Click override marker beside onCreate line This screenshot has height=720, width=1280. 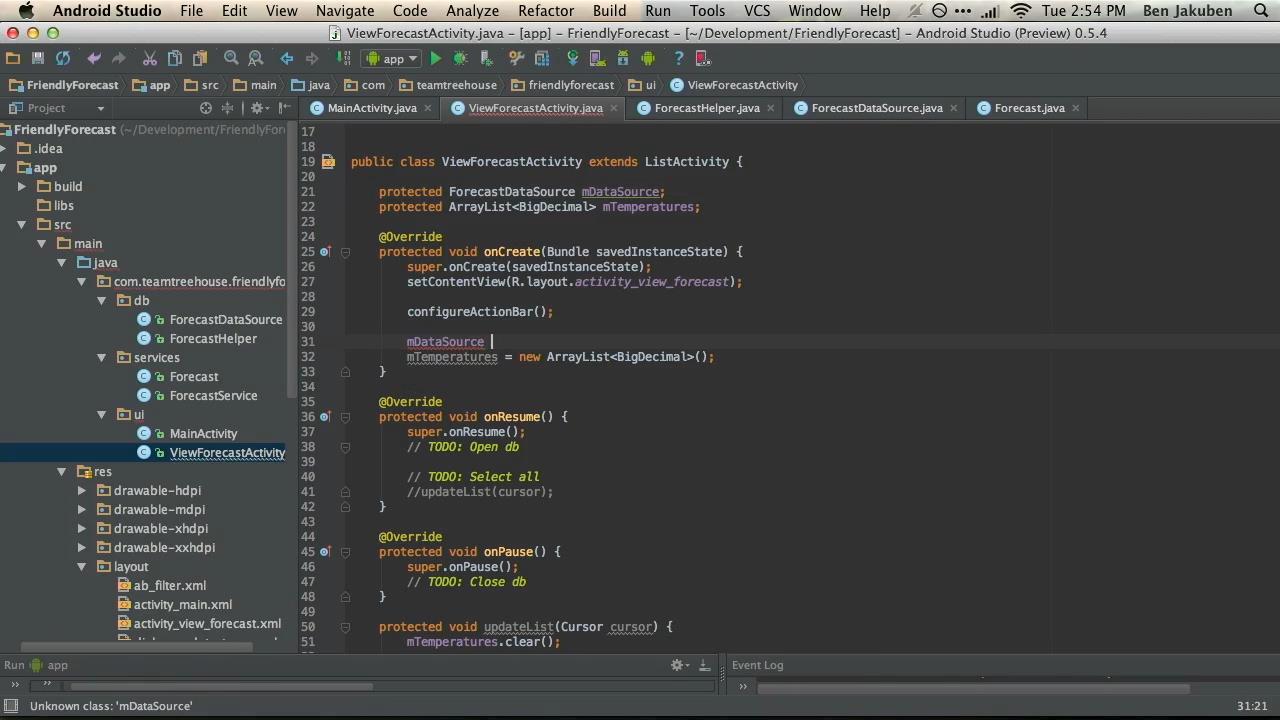click(x=325, y=252)
